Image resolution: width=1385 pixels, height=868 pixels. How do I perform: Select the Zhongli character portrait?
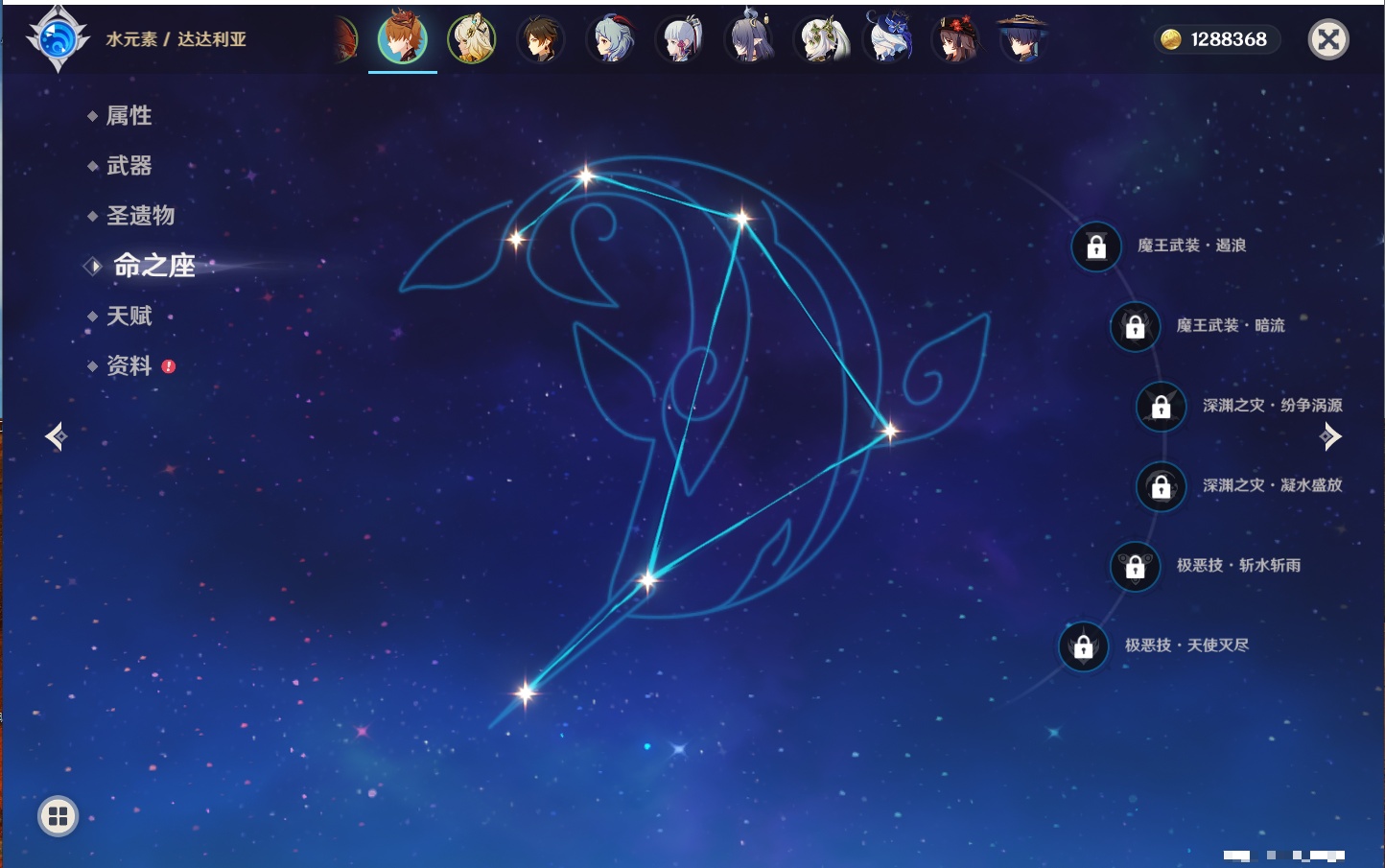[x=541, y=40]
